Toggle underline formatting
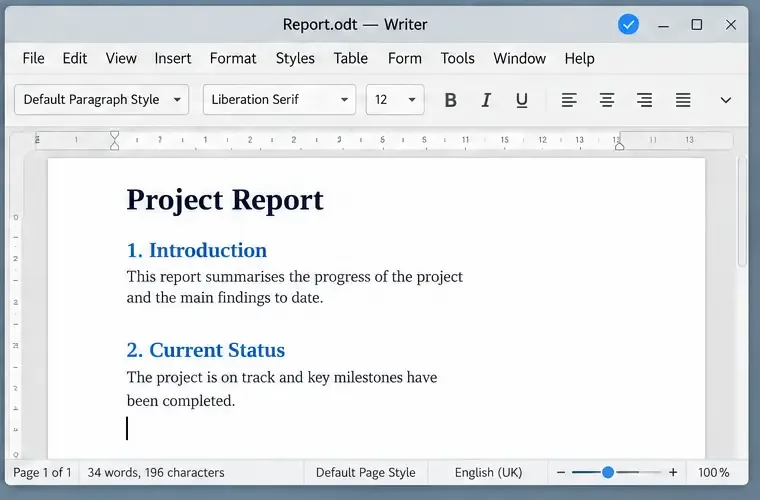The width and height of the screenshot is (760, 500). pos(522,100)
